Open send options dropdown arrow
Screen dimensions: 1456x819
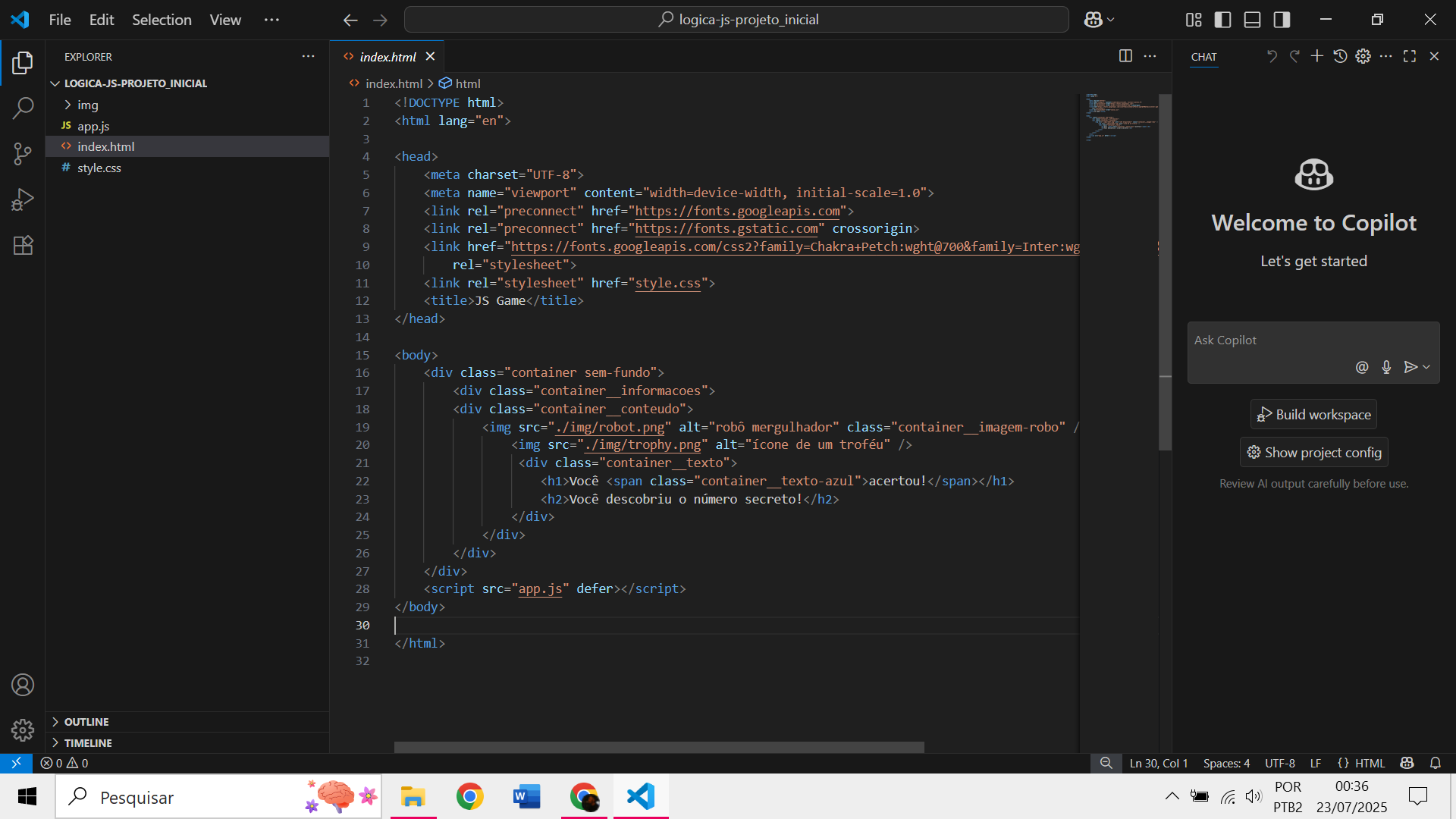(1426, 367)
